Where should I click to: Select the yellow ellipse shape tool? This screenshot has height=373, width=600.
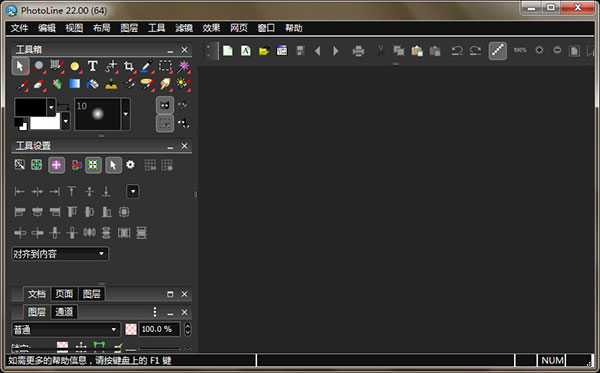(x=75, y=67)
